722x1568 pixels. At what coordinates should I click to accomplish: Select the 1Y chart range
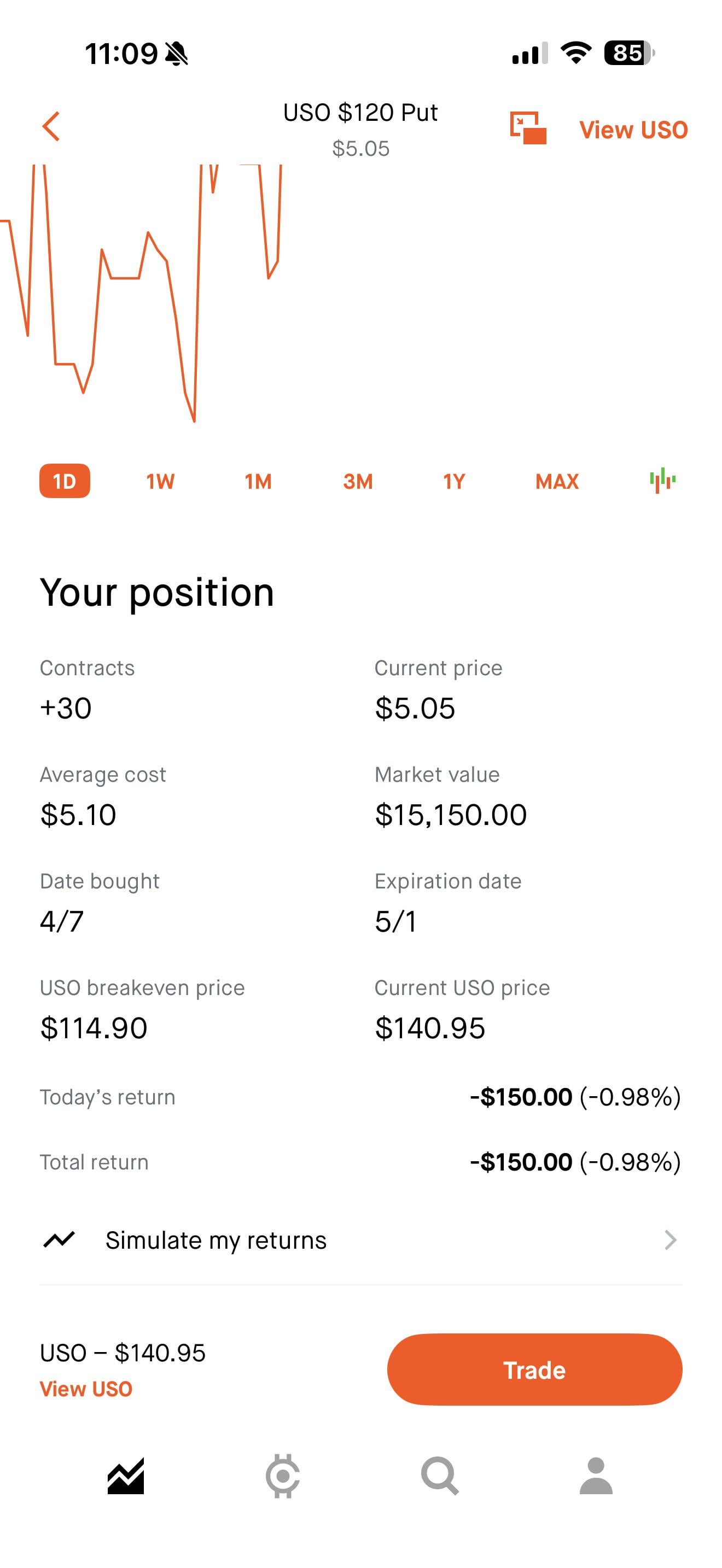(x=454, y=482)
